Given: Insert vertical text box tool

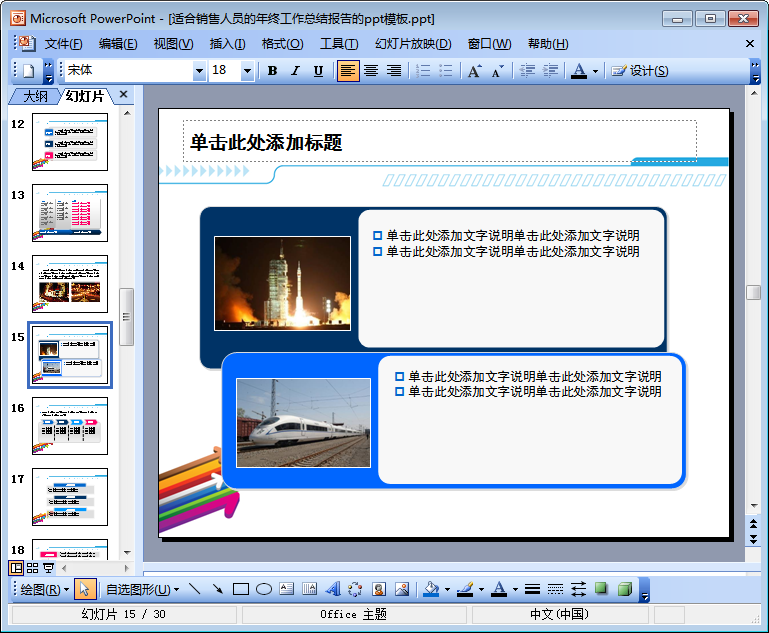Looking at the screenshot, I should 309,589.
